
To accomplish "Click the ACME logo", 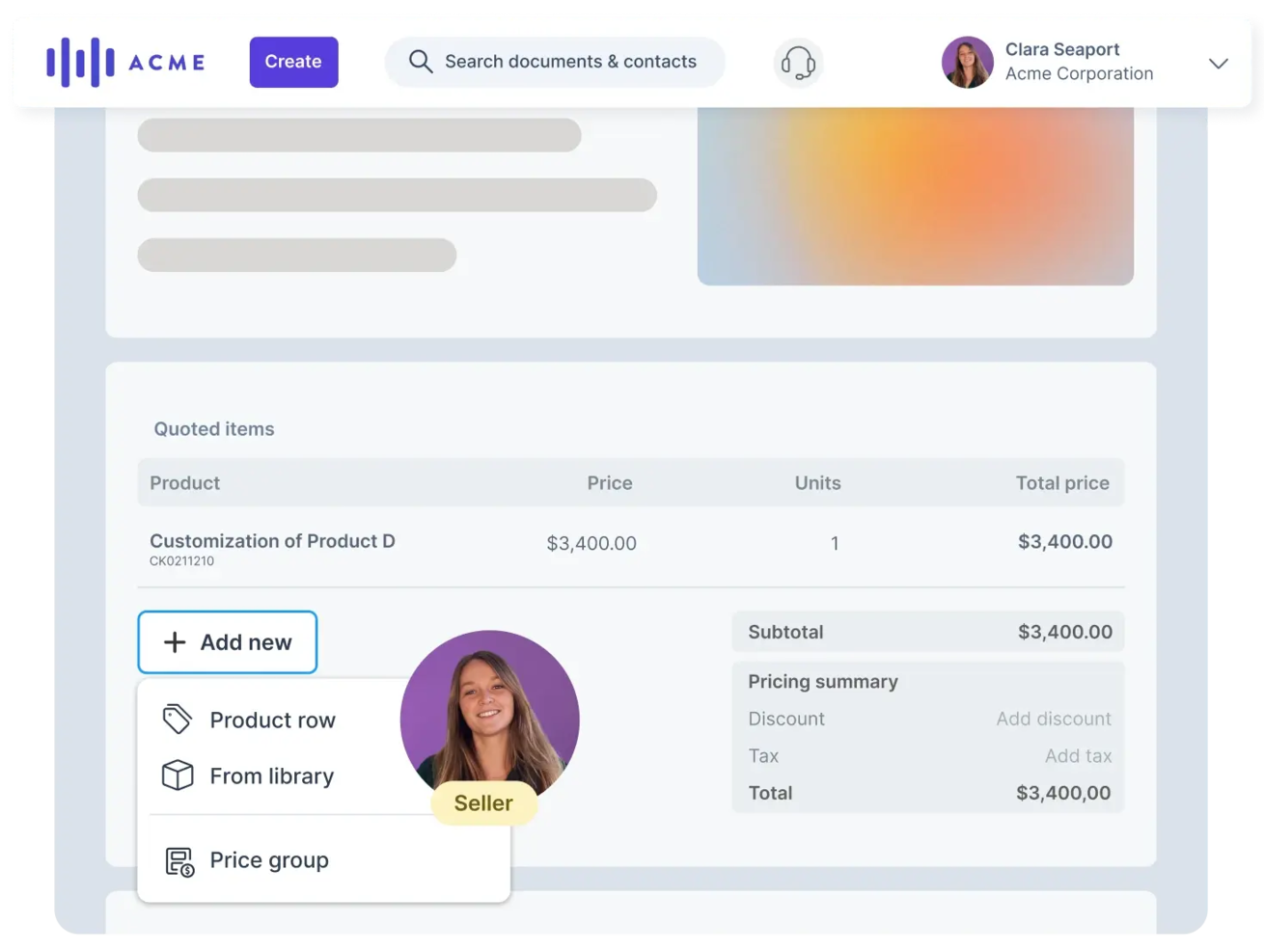I will point(125,62).
